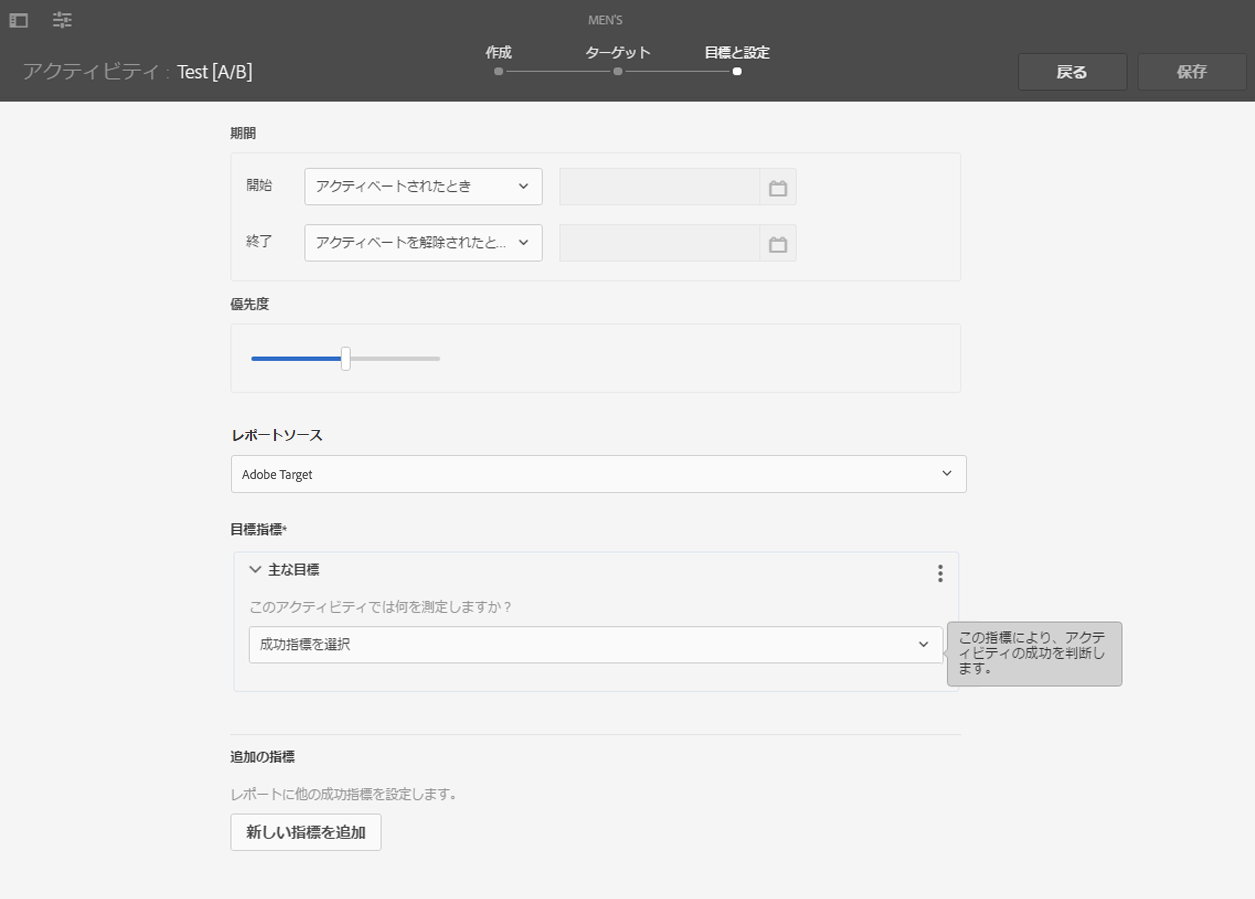Open the 開始 dropdown アクティベートされたとき
This screenshot has height=899, width=1255.
[423, 187]
